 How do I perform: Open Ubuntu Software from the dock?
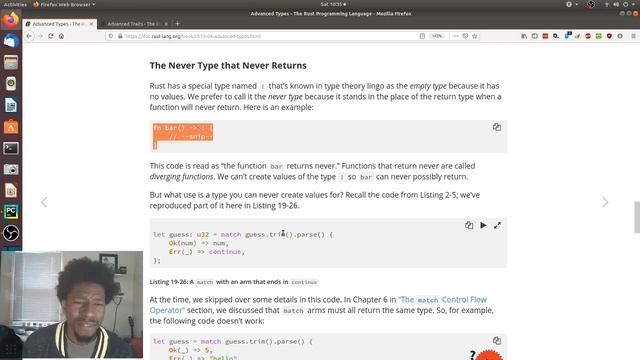[x=11, y=127]
